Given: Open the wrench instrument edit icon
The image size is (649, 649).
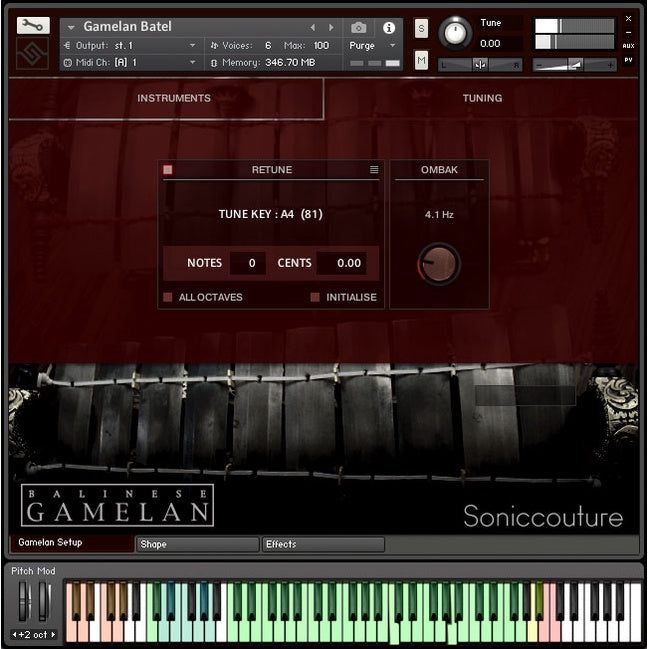Looking at the screenshot, I should (x=33, y=26).
